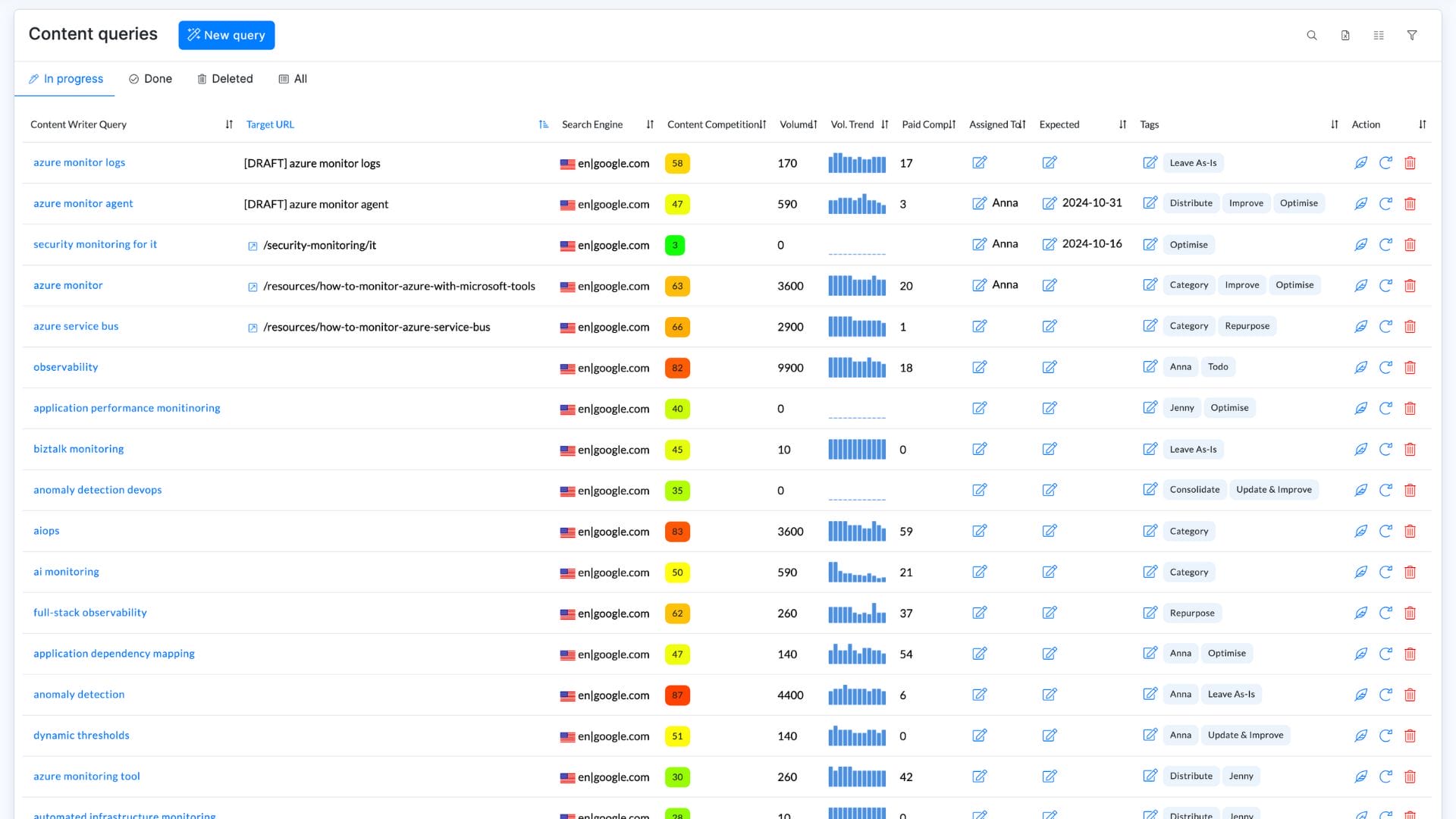Sort by the Content Writer Query column
The image size is (1456, 819).
229,124
